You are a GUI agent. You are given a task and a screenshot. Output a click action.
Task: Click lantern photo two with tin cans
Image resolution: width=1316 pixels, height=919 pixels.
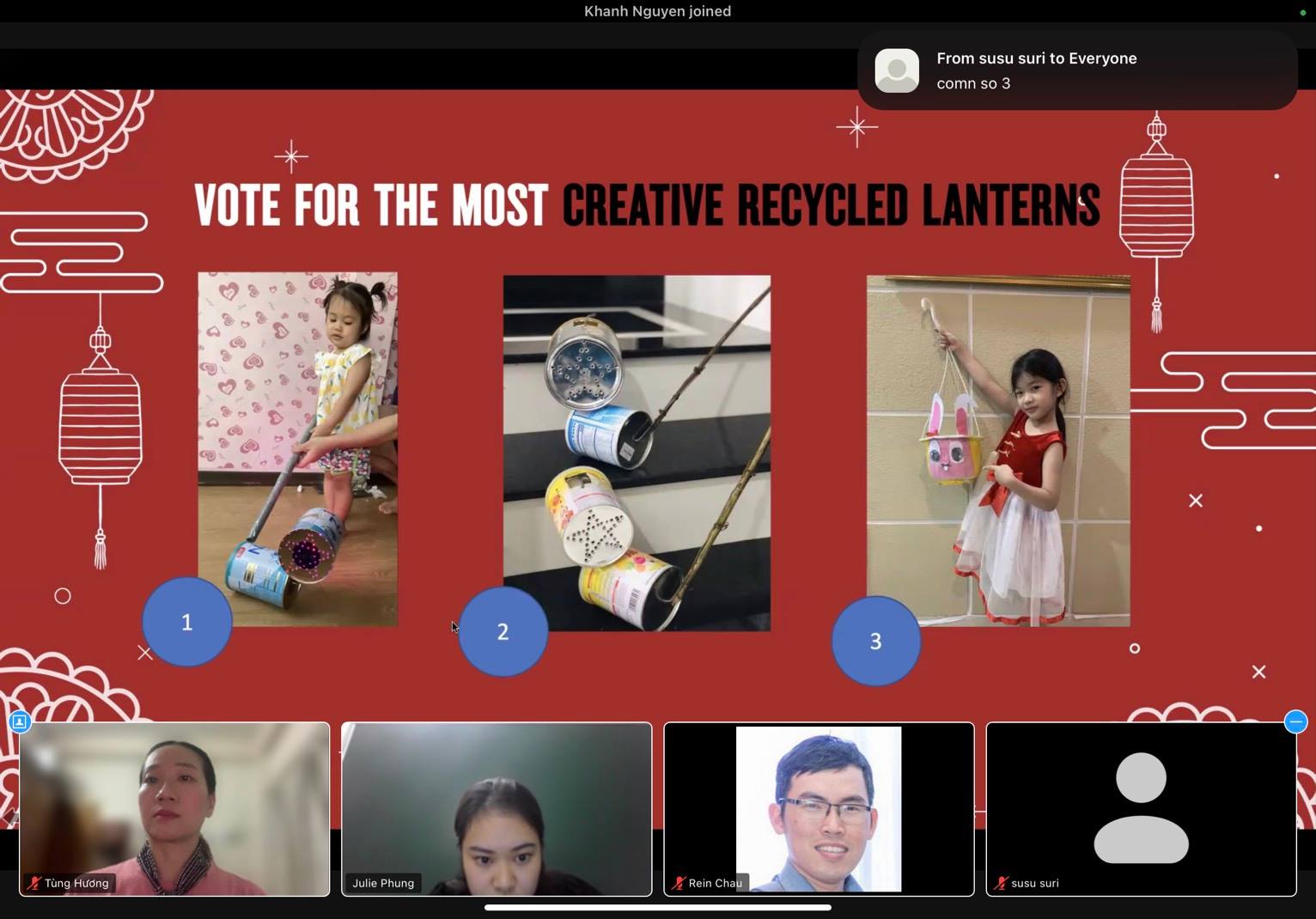point(637,453)
